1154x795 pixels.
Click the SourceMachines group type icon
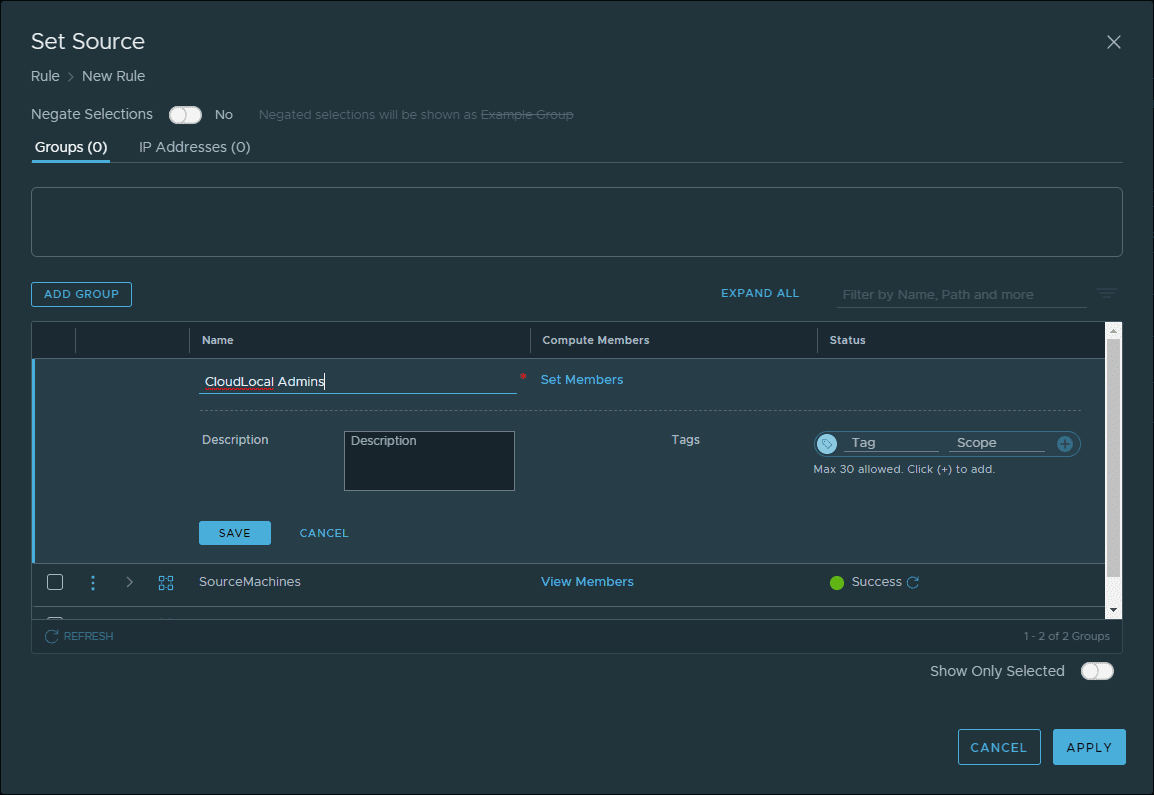pyautogui.click(x=166, y=582)
